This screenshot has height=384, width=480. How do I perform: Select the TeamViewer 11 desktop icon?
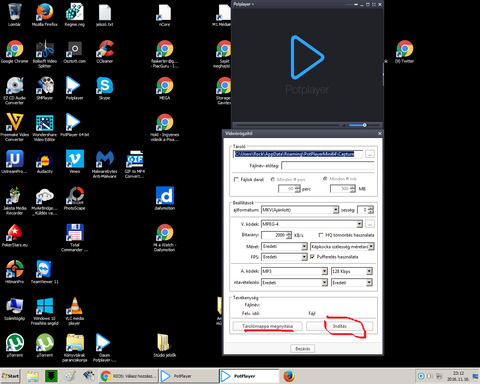[x=45, y=272]
